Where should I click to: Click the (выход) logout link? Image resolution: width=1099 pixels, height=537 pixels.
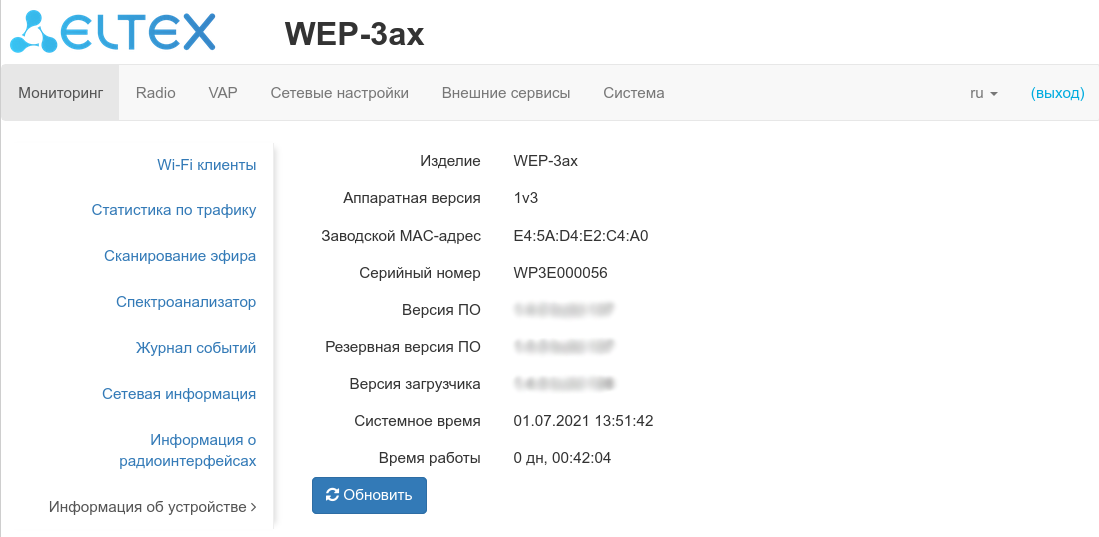click(1057, 93)
